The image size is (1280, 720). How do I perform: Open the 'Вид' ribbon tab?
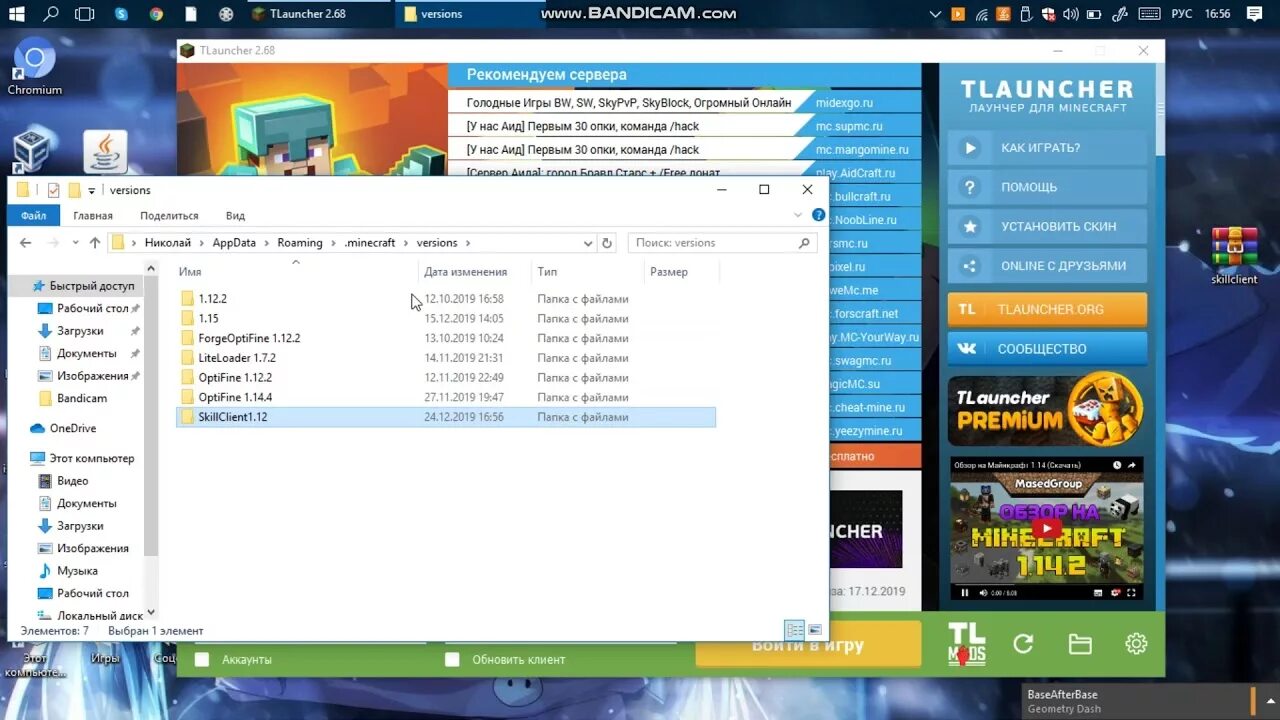pyautogui.click(x=235, y=215)
